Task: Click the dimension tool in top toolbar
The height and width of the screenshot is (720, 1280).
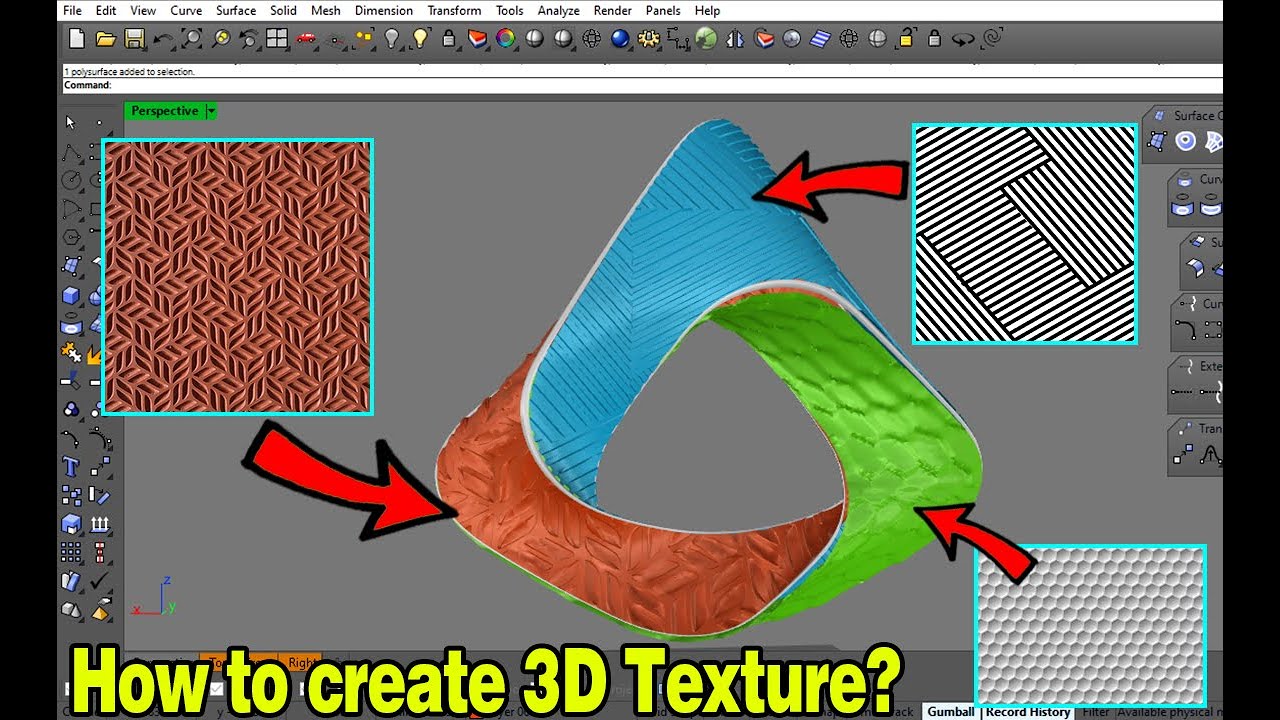Action: click(678, 39)
